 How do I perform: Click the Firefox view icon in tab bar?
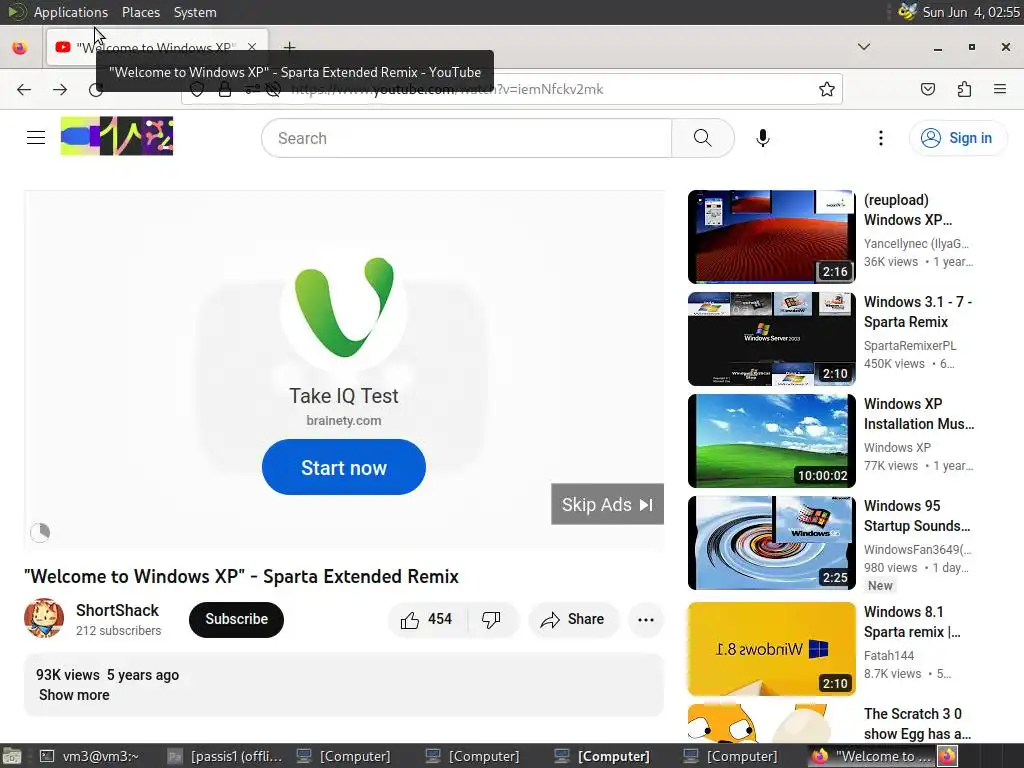pos(20,48)
